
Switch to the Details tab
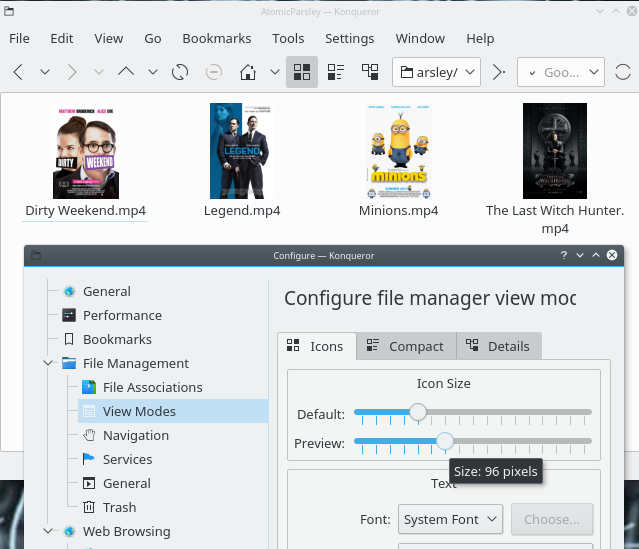coord(499,346)
